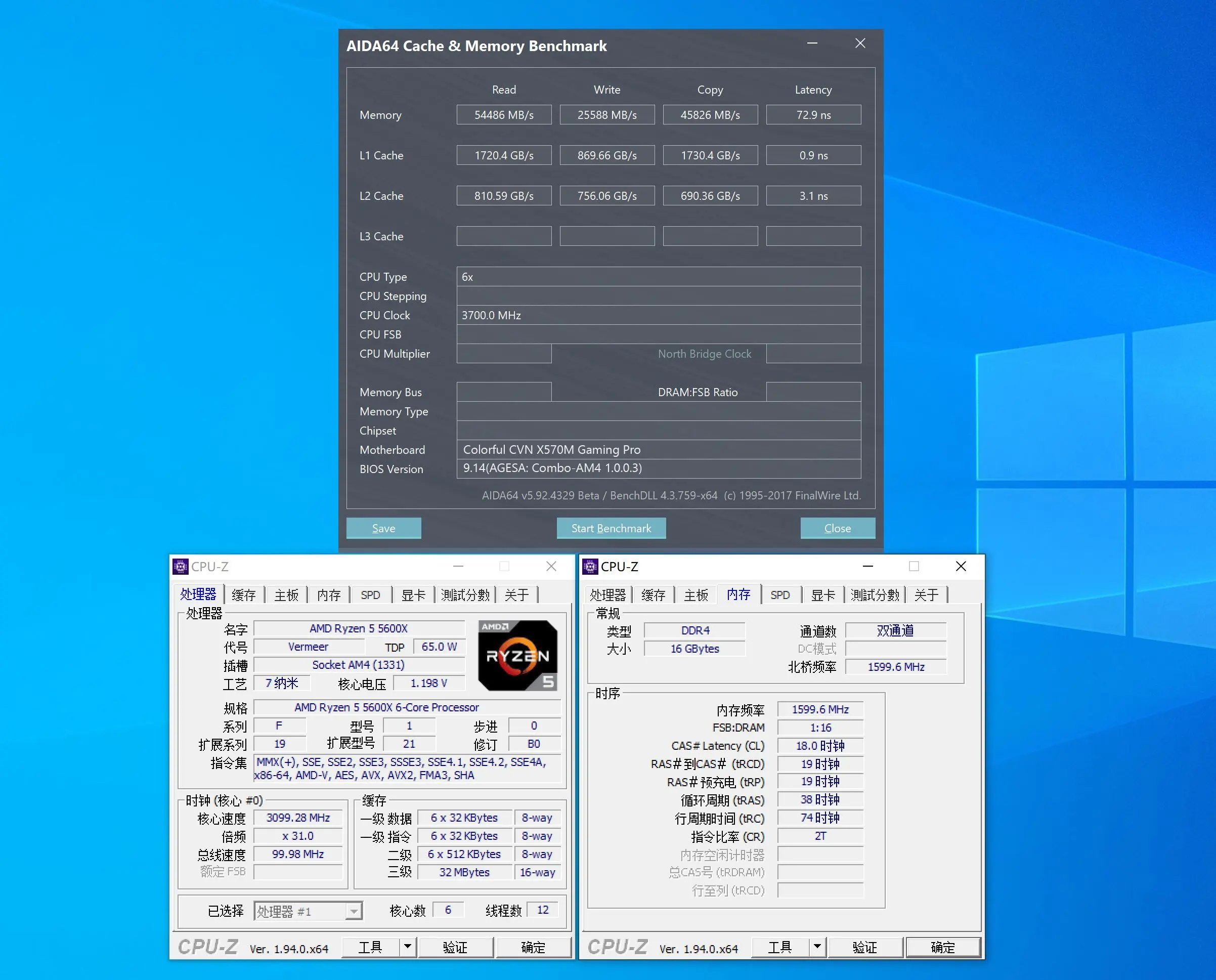Click the empty L3 Cache Read field

[x=504, y=236]
